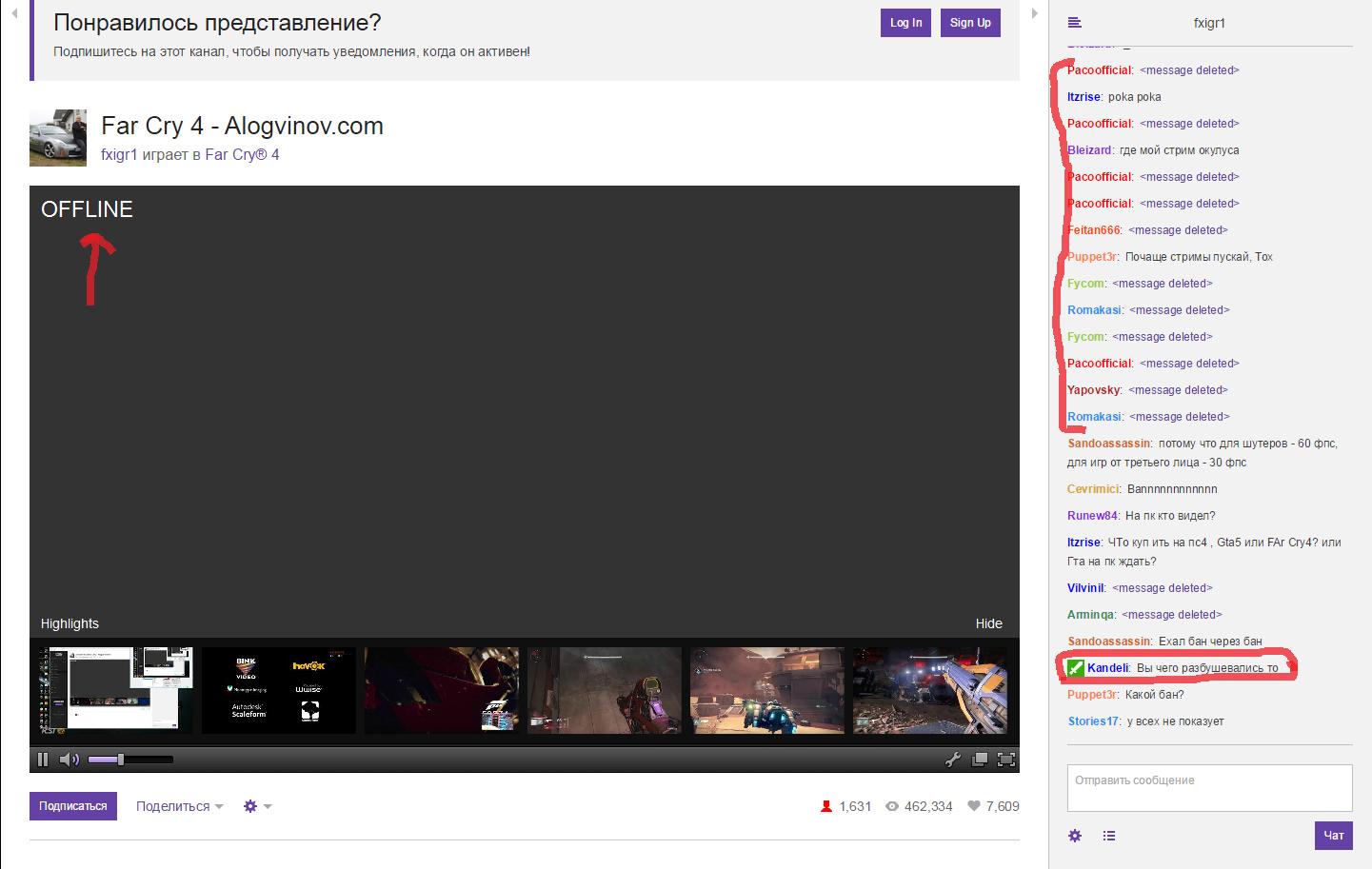
Task: Click the total views eye icon 462,334
Action: coord(892,806)
